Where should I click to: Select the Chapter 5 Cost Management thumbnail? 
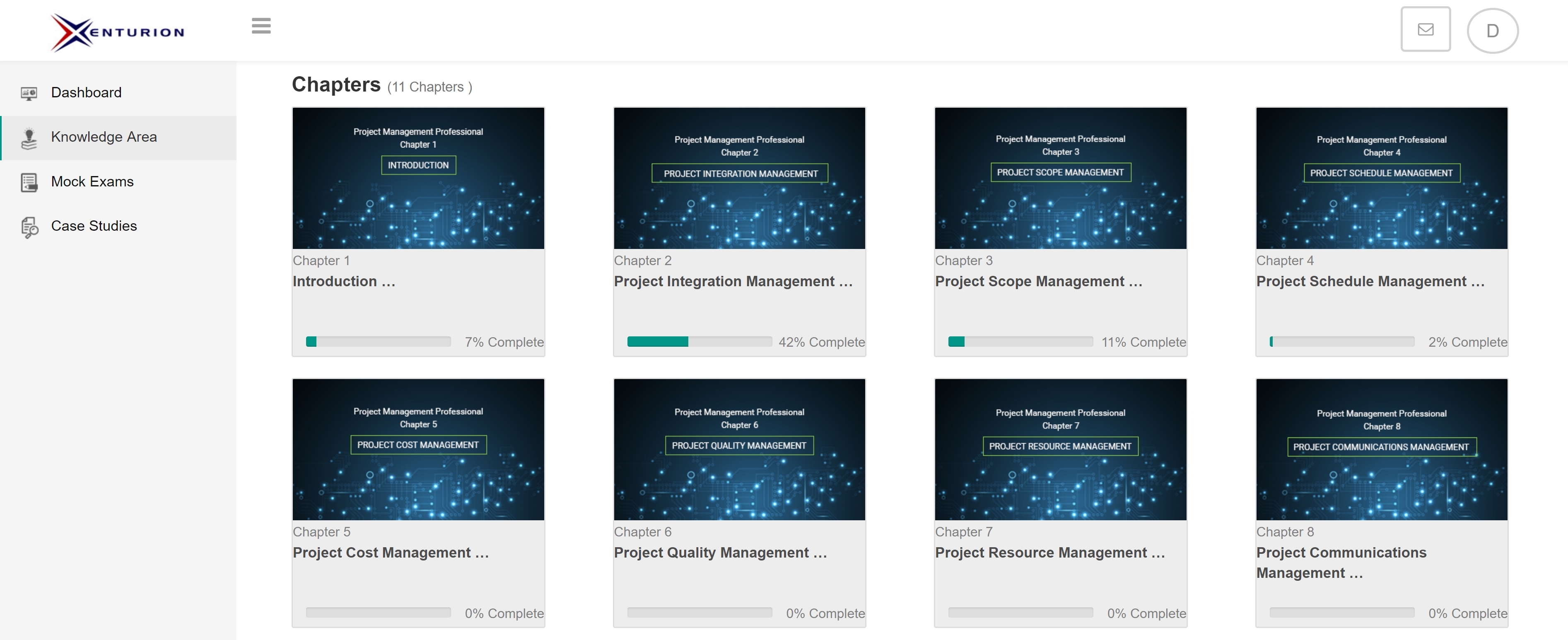click(418, 449)
